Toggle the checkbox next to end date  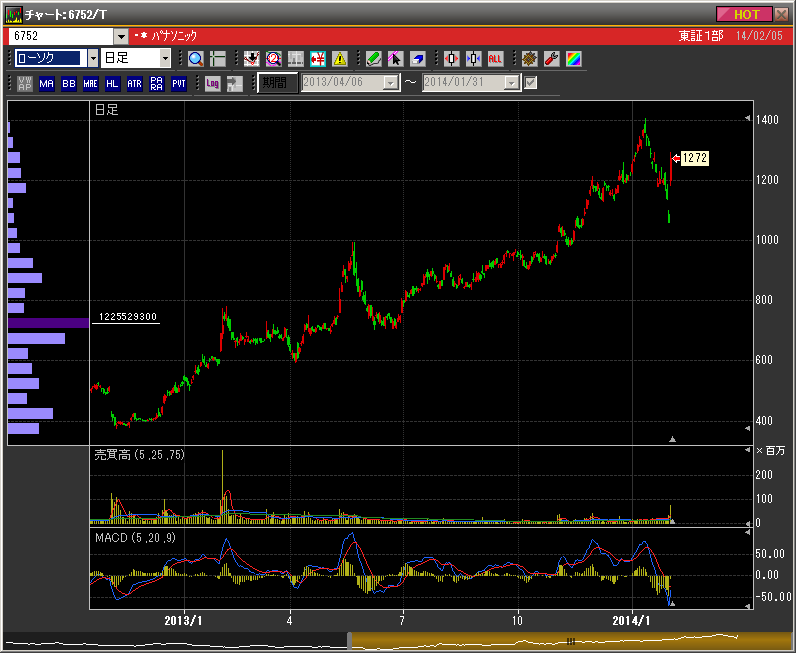[x=531, y=83]
